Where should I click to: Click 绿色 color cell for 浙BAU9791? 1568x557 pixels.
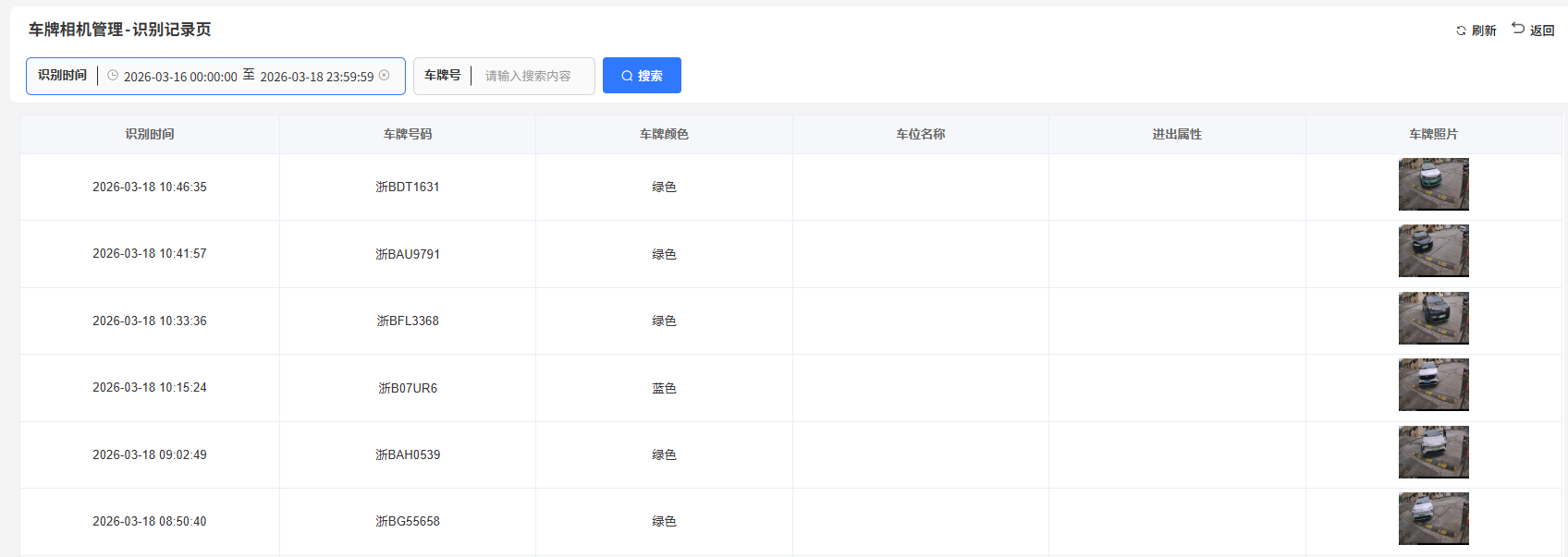pos(664,254)
